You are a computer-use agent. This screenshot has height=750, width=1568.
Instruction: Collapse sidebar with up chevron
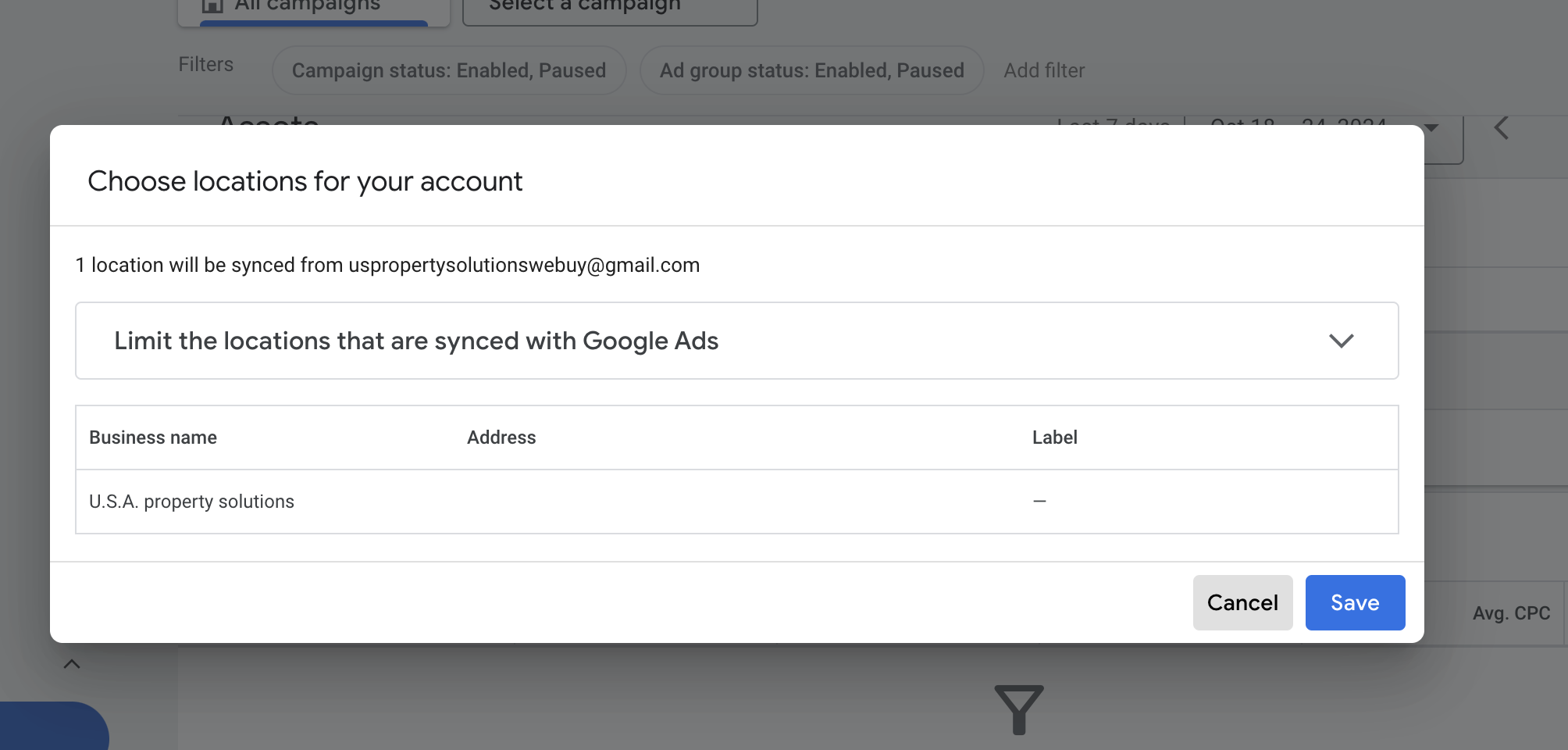[x=72, y=664]
